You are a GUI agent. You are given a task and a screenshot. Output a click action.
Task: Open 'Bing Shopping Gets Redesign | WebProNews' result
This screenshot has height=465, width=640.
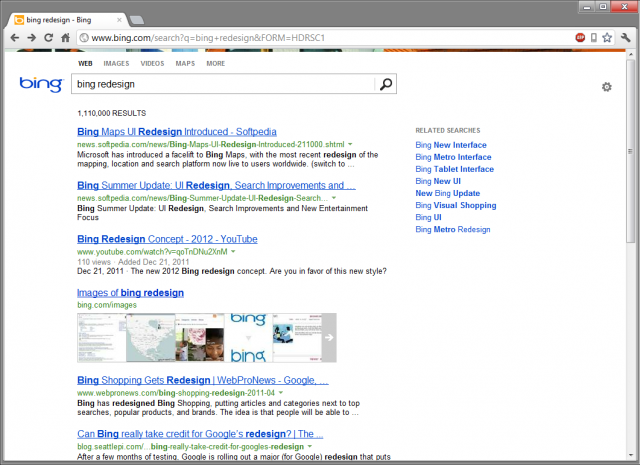[x=203, y=380]
